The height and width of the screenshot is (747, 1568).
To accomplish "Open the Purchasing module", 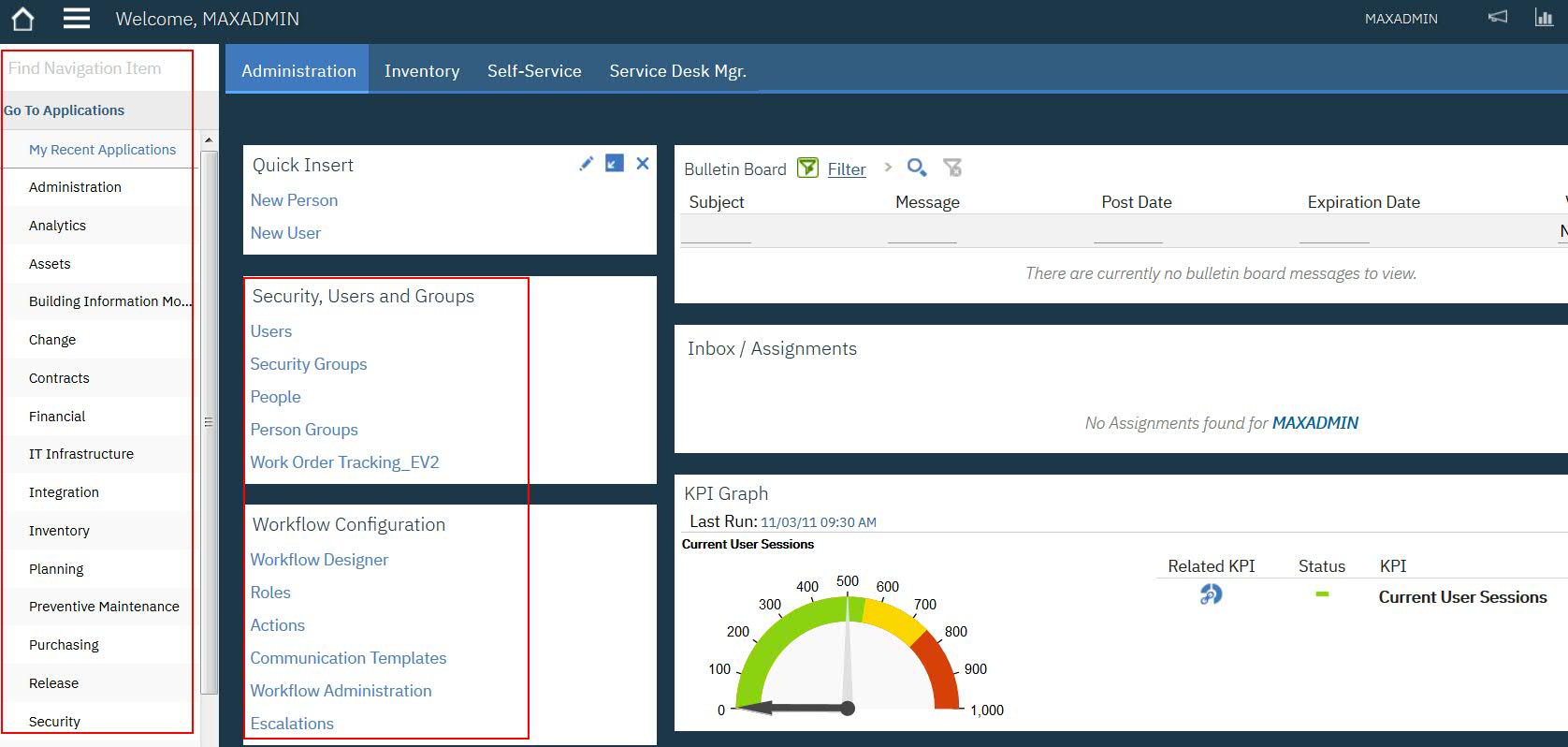I will [x=64, y=645].
